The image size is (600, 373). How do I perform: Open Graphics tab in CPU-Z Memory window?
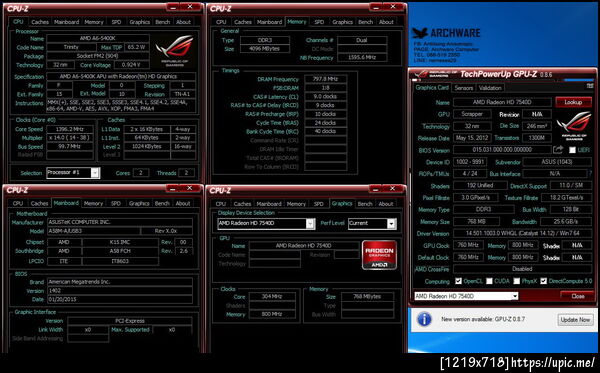click(342, 22)
